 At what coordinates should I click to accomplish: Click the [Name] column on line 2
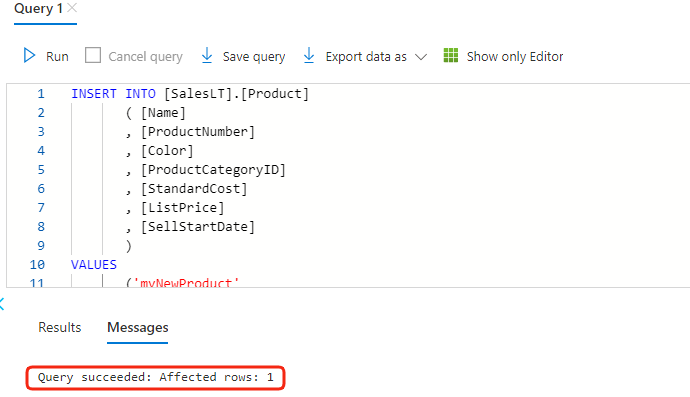(x=163, y=113)
